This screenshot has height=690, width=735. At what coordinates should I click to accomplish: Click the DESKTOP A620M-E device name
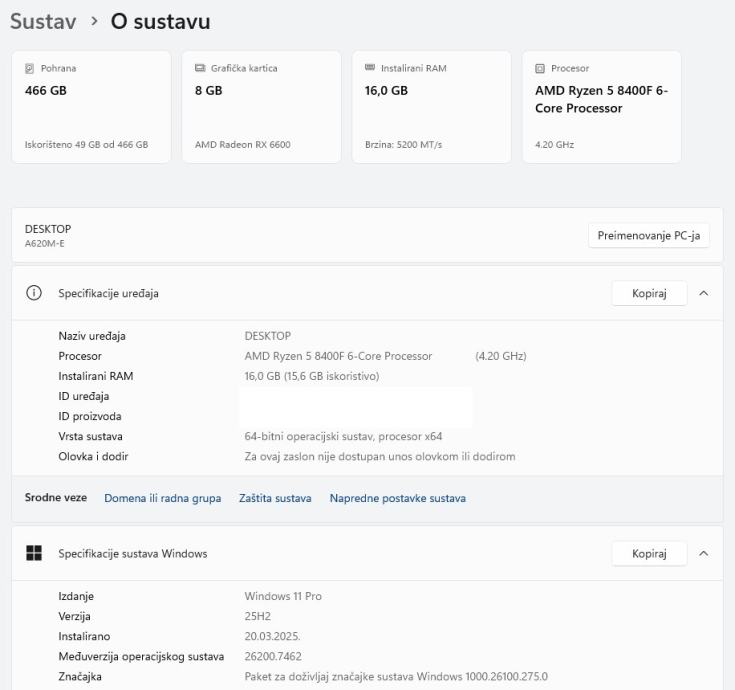point(48,235)
